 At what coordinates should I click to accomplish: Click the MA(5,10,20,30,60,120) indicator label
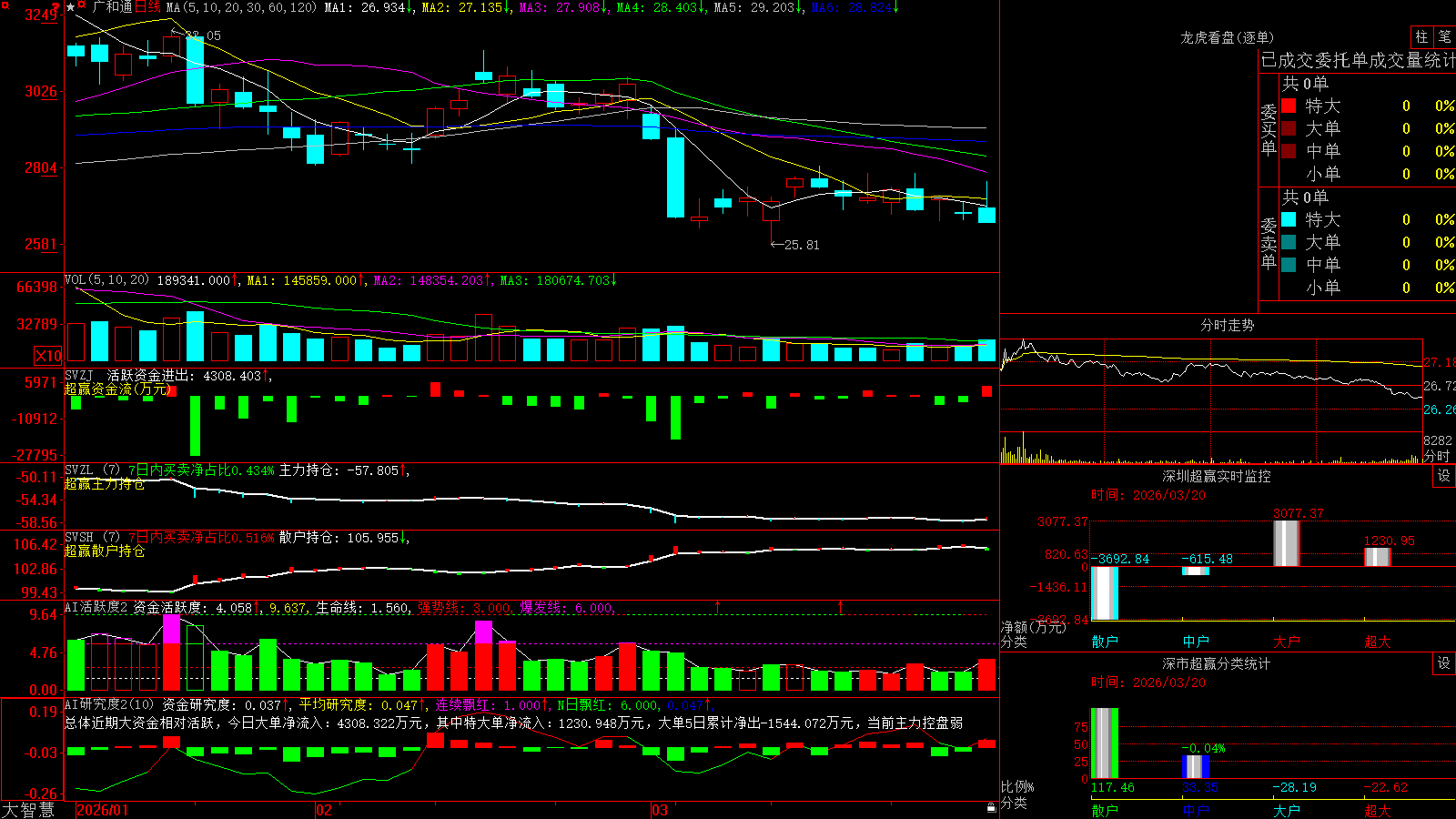pos(241,7)
